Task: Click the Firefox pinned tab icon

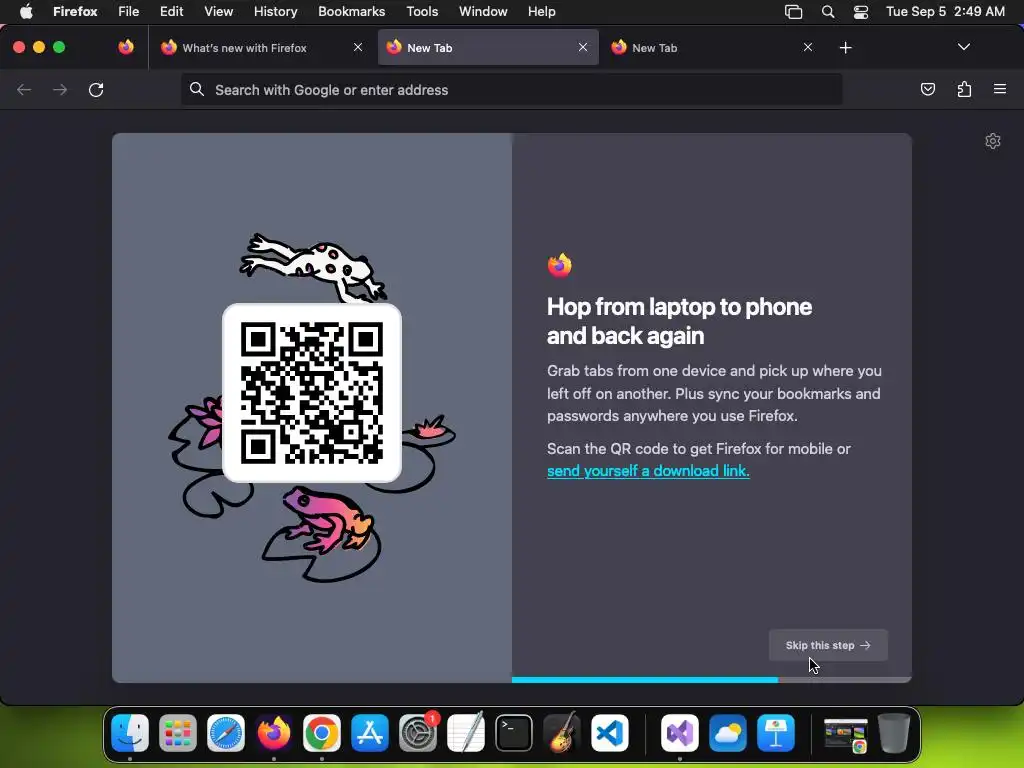Action: (x=126, y=47)
